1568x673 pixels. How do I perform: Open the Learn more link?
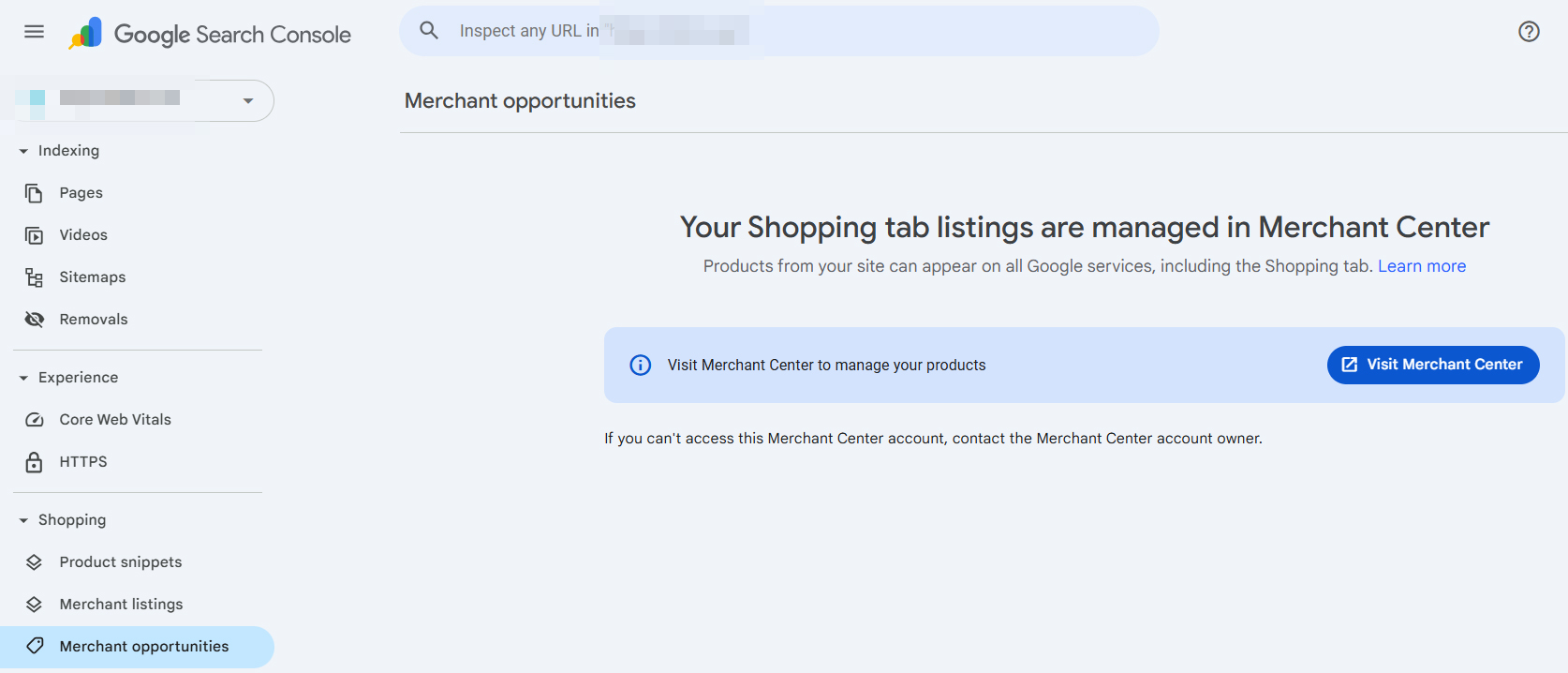coord(1421,266)
